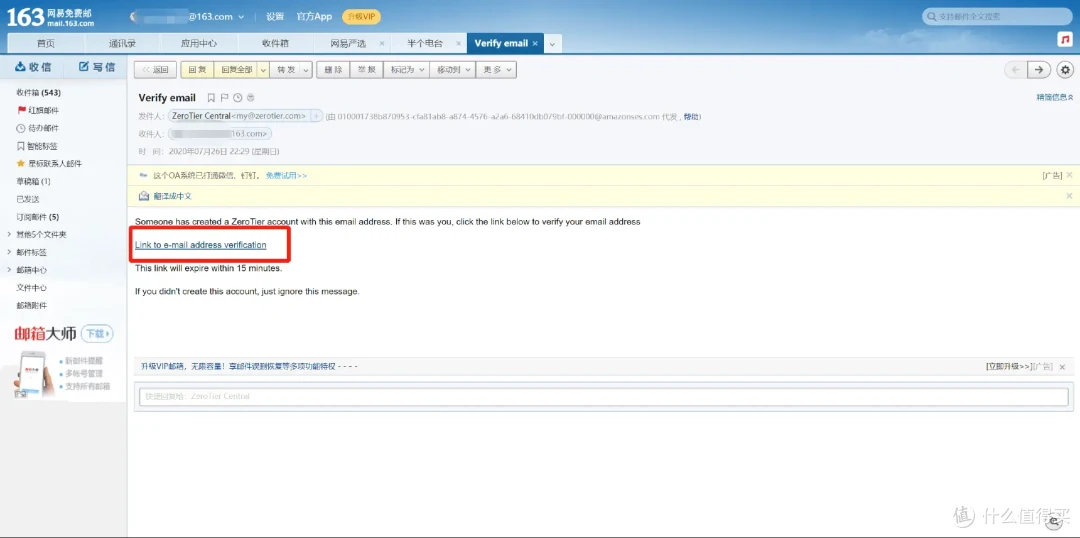Open the 收信 receive mail button

click(x=33, y=67)
